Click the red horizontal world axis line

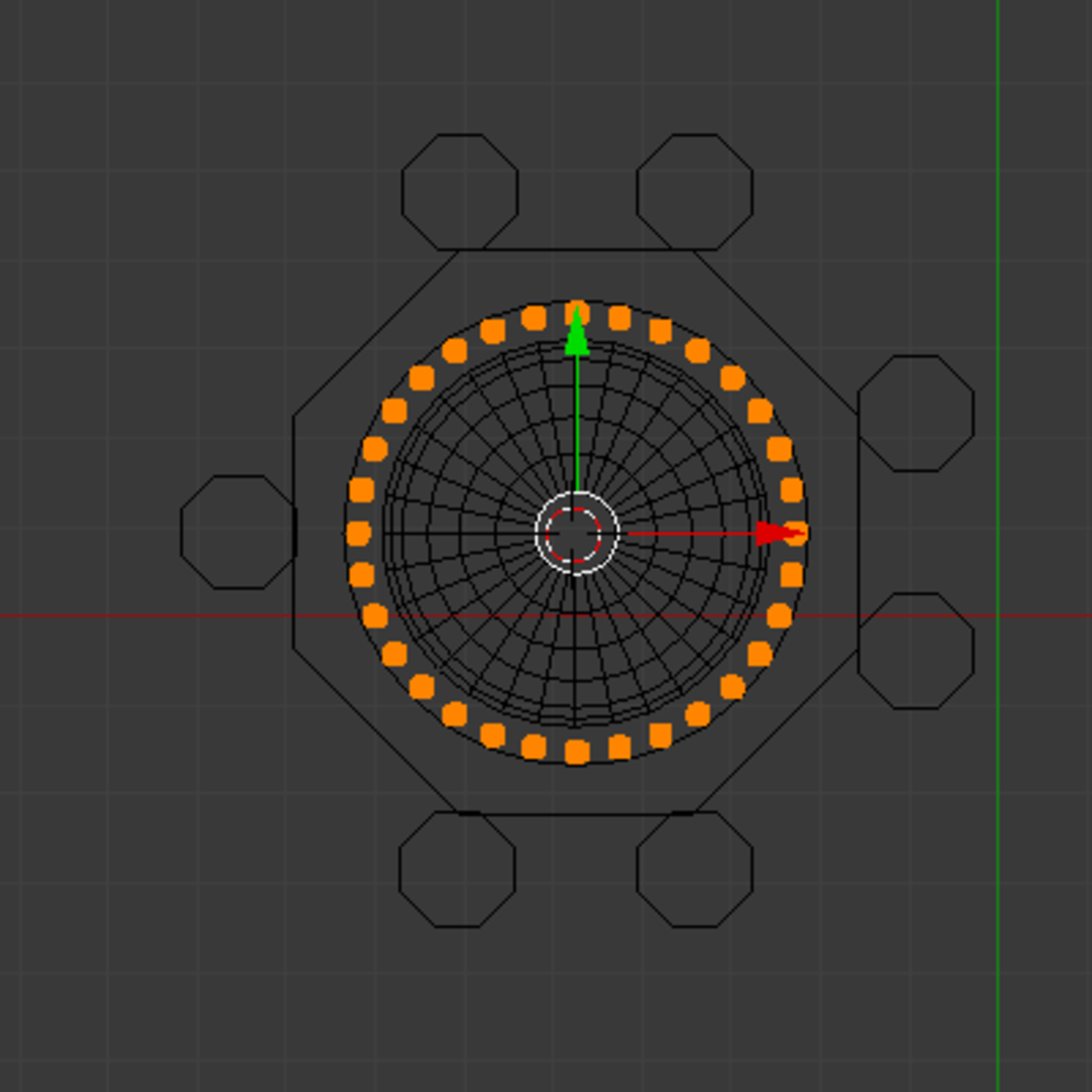tap(136, 616)
